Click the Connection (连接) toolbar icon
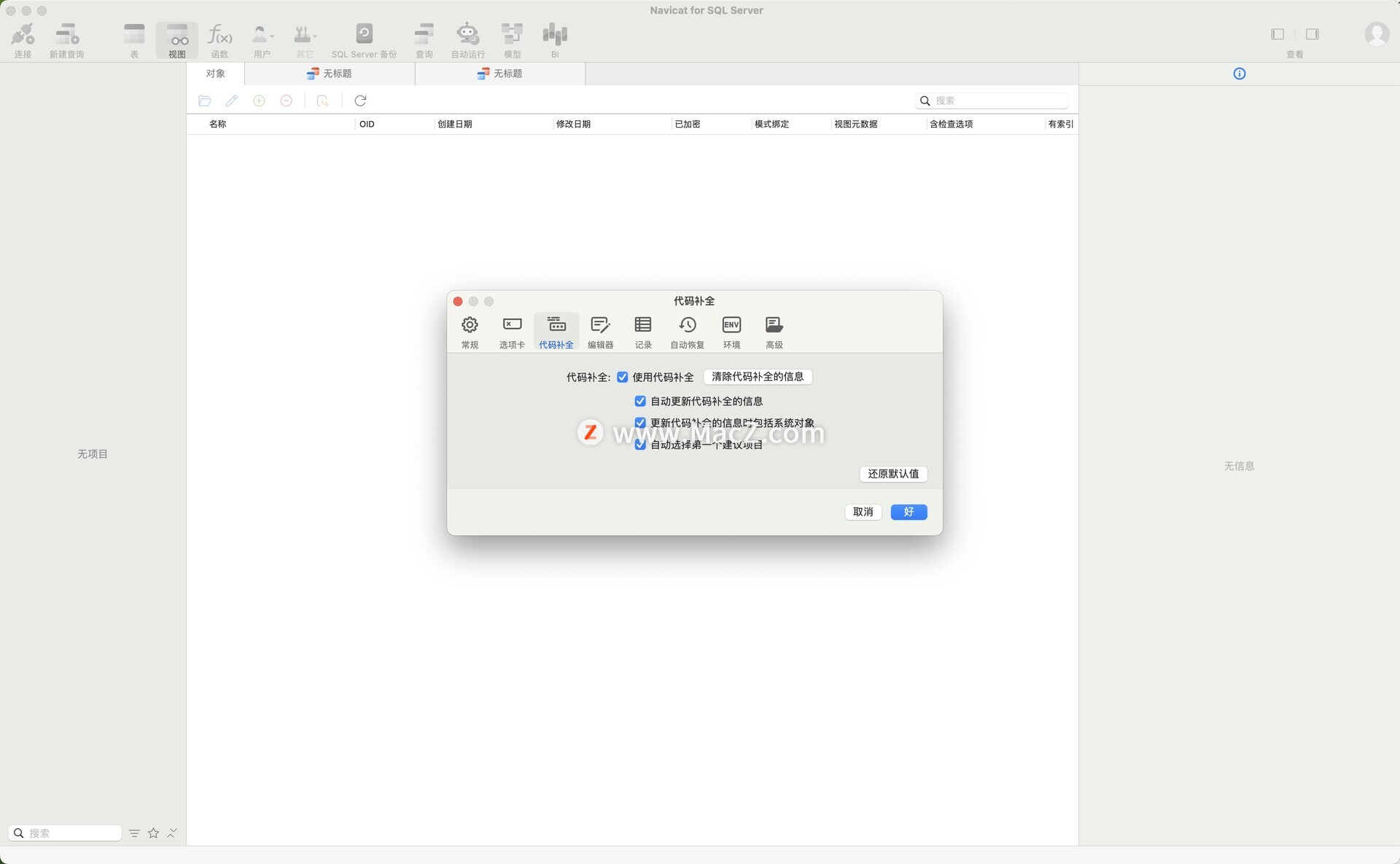The image size is (1400, 864). tap(23, 40)
